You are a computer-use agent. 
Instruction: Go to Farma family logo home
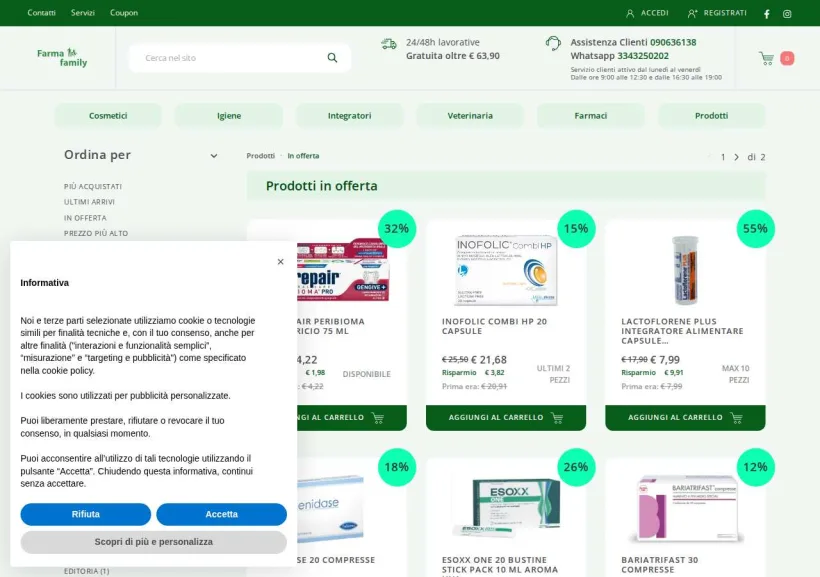(62, 58)
